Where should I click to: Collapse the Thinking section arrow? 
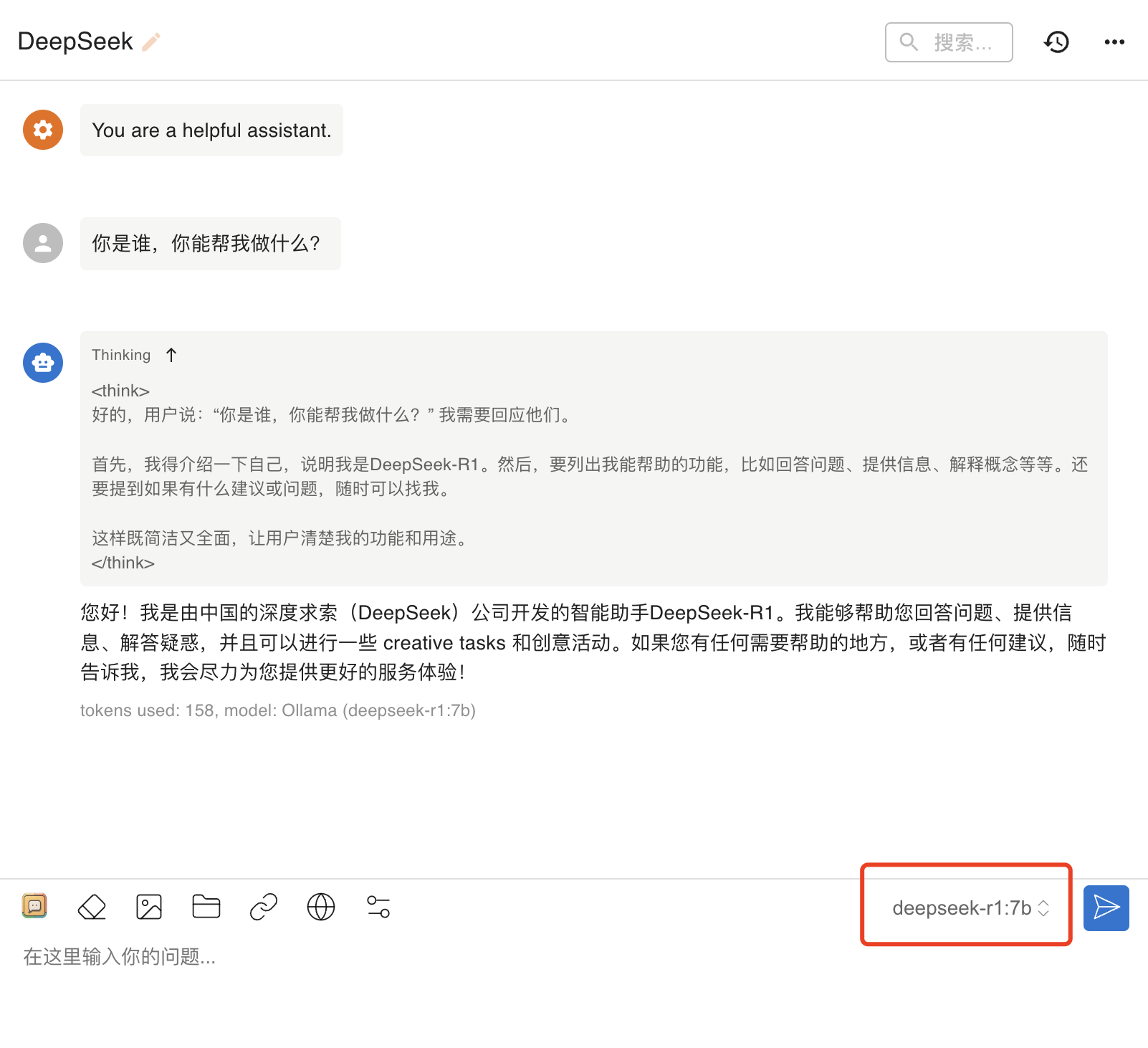point(171,355)
